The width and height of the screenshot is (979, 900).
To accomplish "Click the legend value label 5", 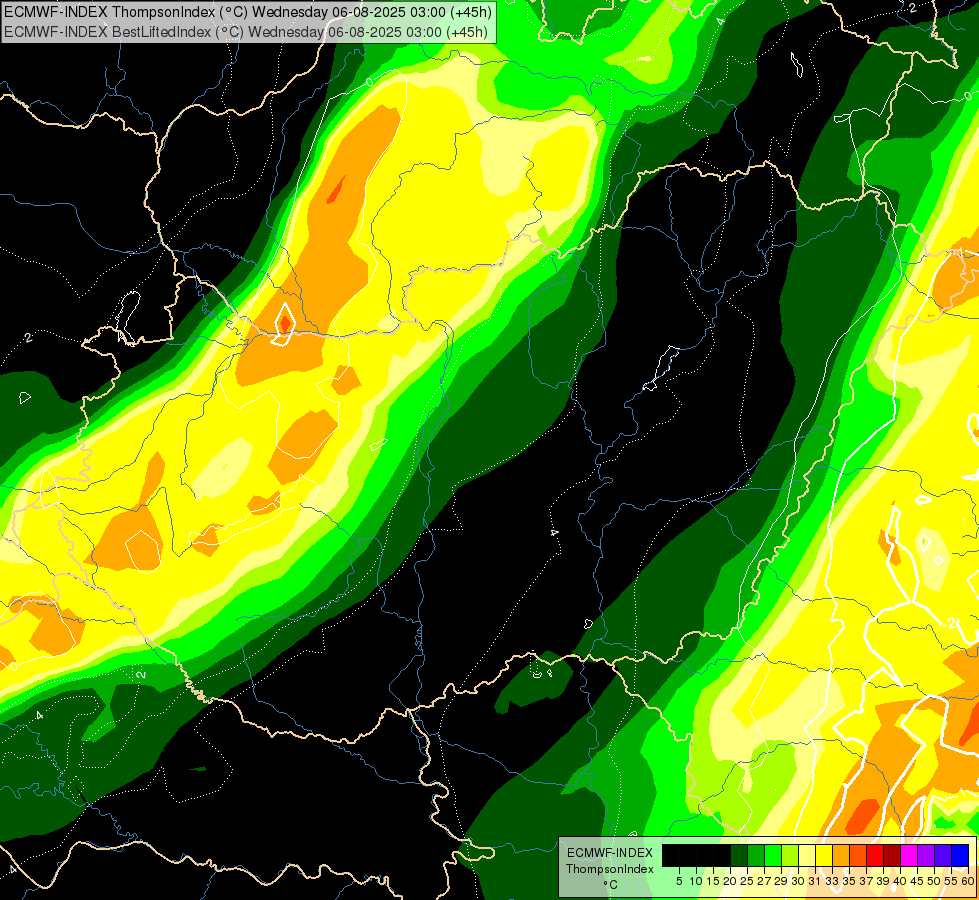I will point(679,881).
